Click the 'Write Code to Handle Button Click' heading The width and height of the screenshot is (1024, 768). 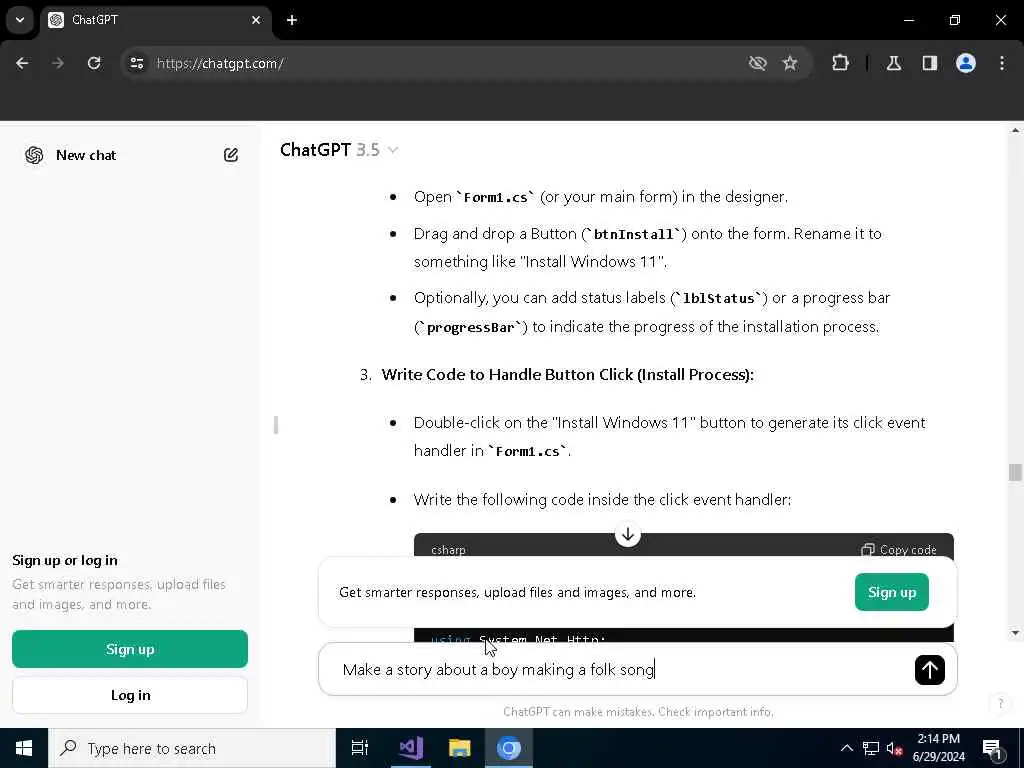(x=568, y=374)
